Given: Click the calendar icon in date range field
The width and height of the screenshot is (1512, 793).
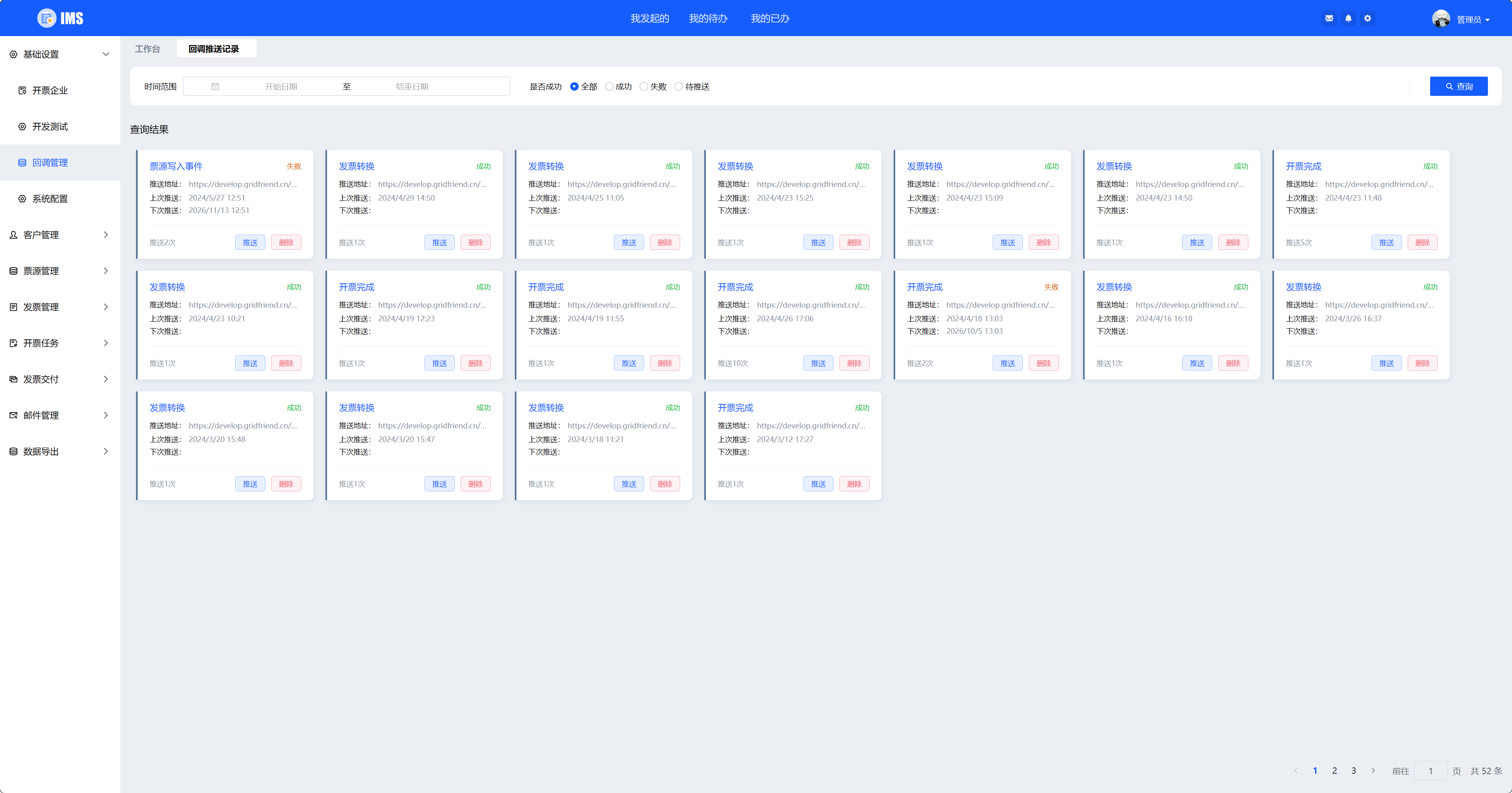Looking at the screenshot, I should [215, 86].
